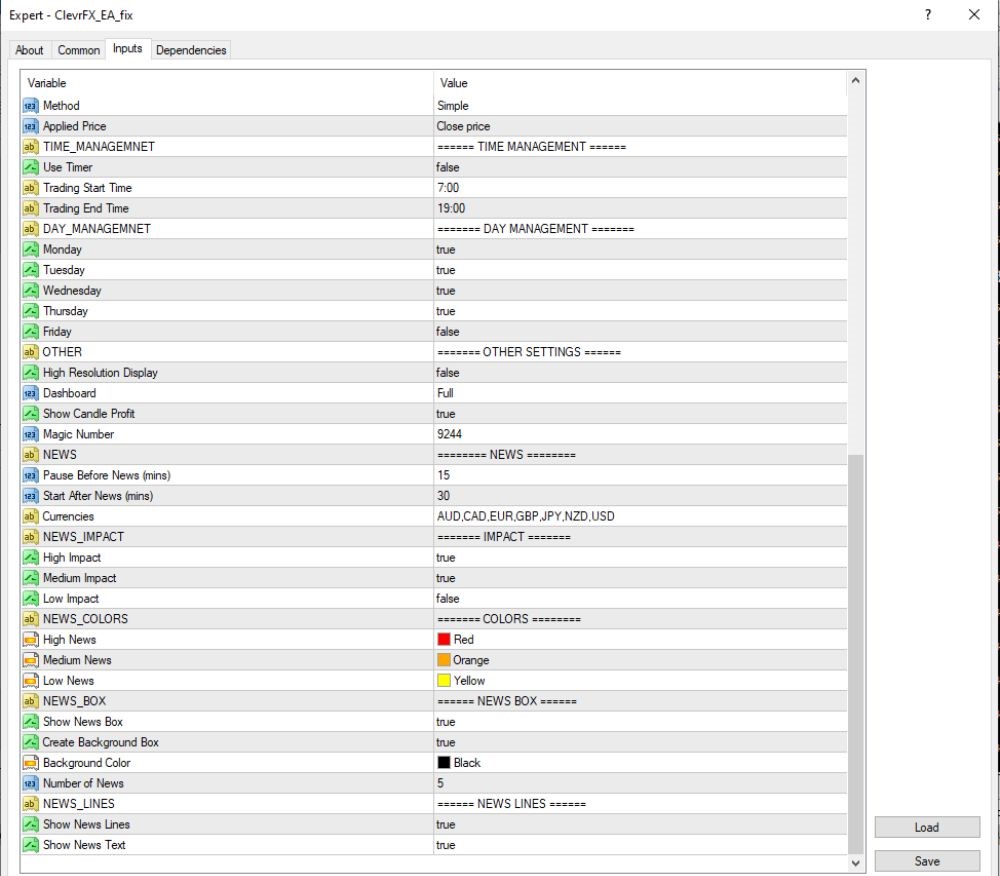Screen dimensions: 1000x876
Task: Open the Method value Simple dropdown
Action: 640,106
